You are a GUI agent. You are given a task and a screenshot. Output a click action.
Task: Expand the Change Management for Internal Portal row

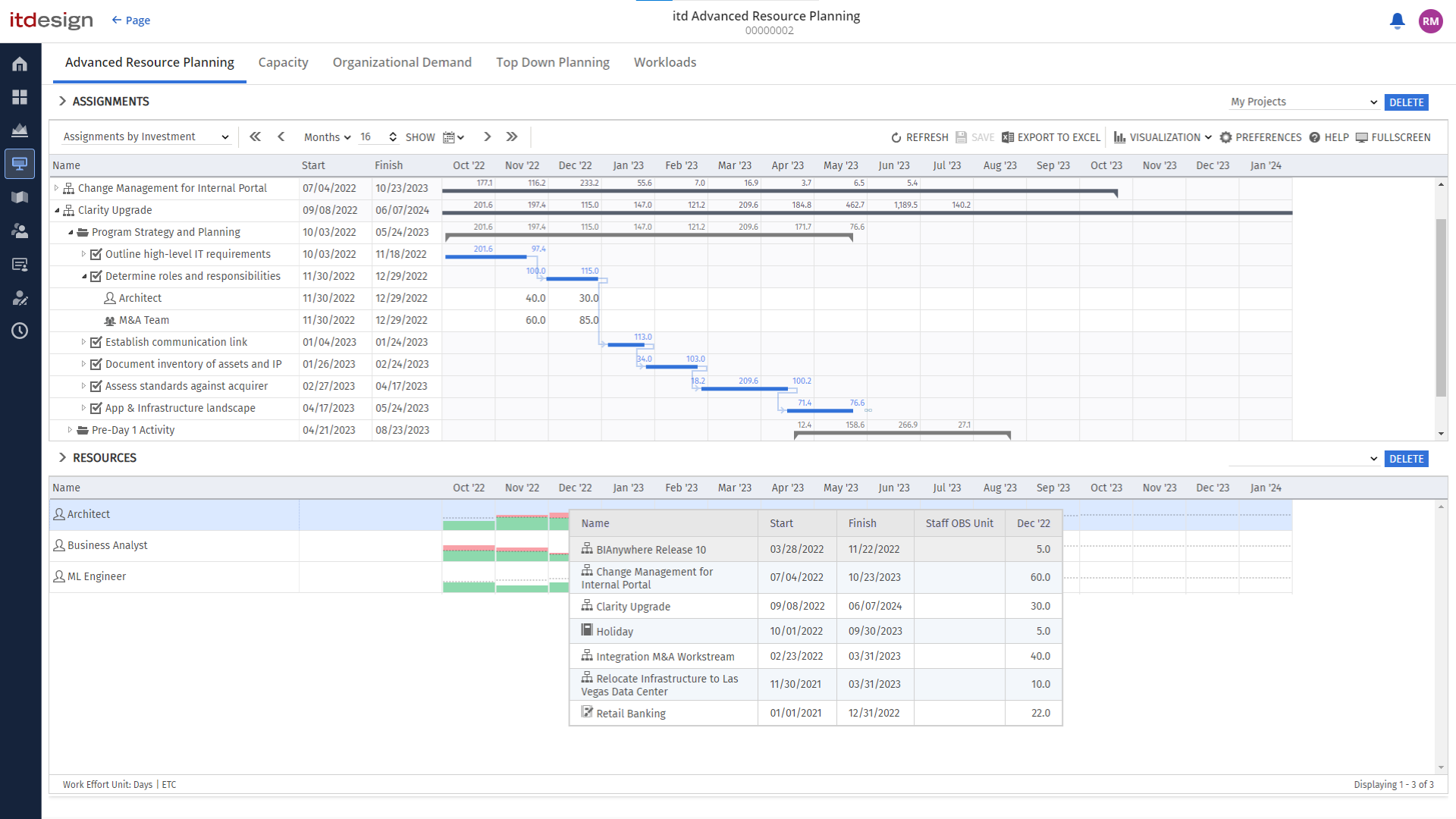point(56,188)
